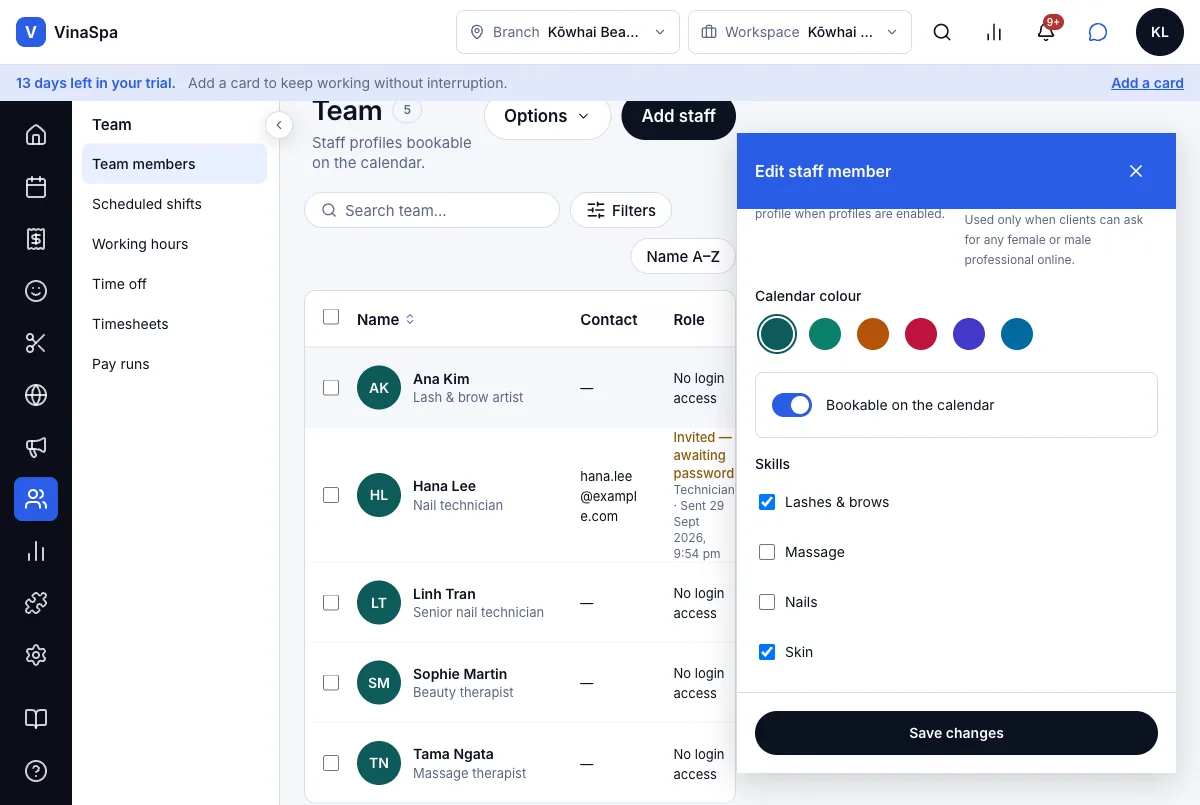
Task: Check the Massage skill checkbox
Action: [767, 552]
